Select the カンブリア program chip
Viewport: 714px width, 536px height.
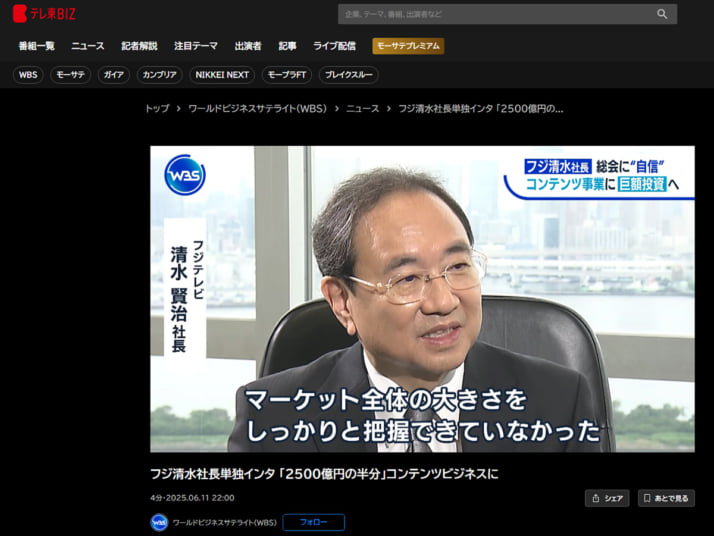tap(159, 75)
